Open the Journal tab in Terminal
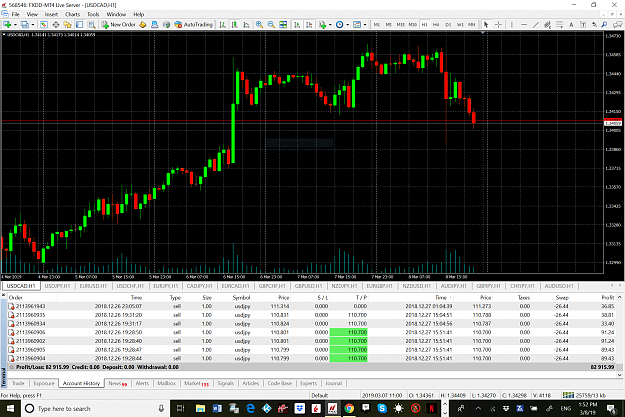The width and height of the screenshot is (625, 417). (x=334, y=383)
